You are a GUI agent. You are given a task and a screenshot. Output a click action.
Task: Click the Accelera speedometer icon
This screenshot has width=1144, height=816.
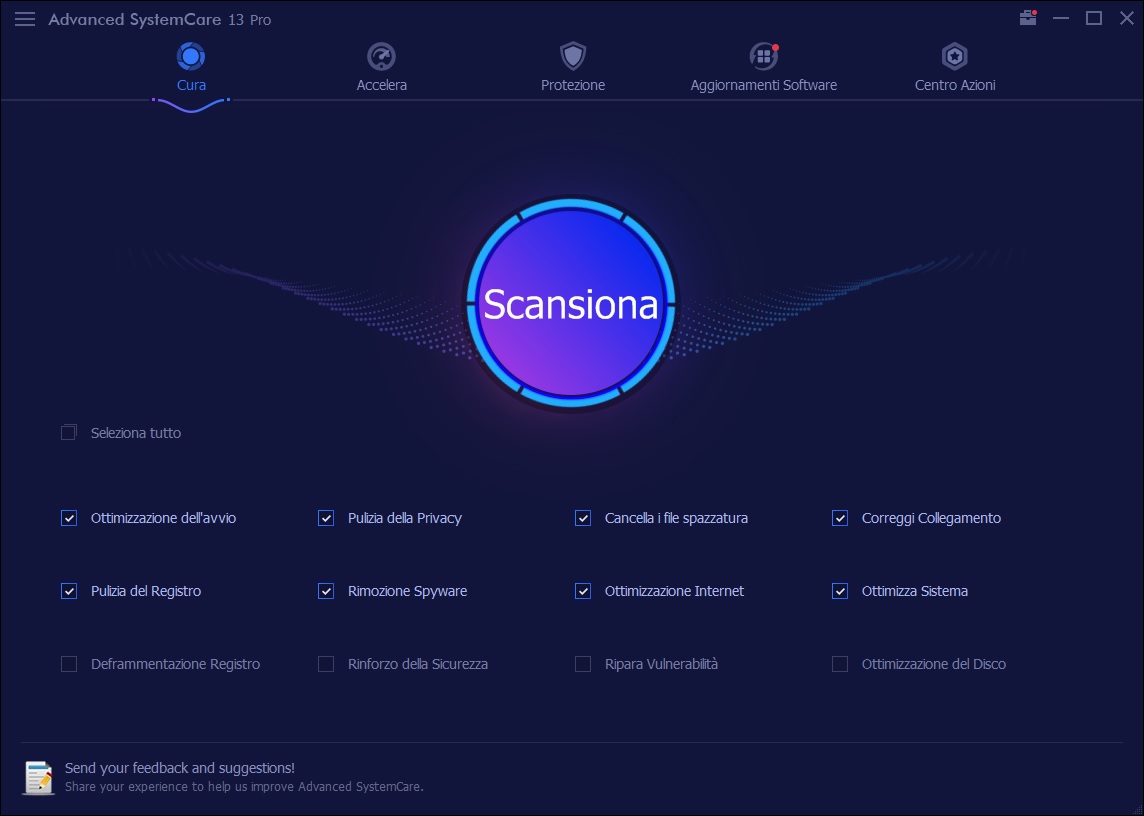point(381,55)
